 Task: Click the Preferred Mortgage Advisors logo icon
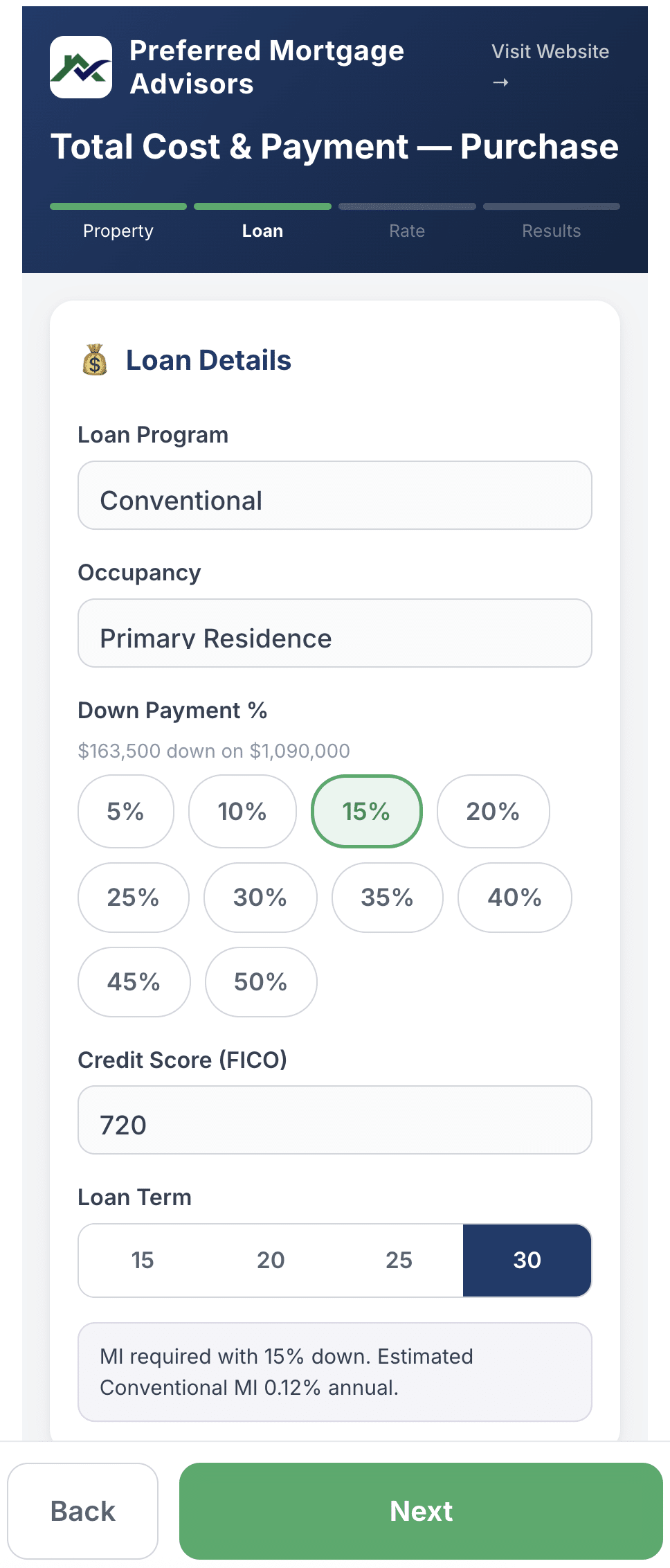[x=81, y=67]
